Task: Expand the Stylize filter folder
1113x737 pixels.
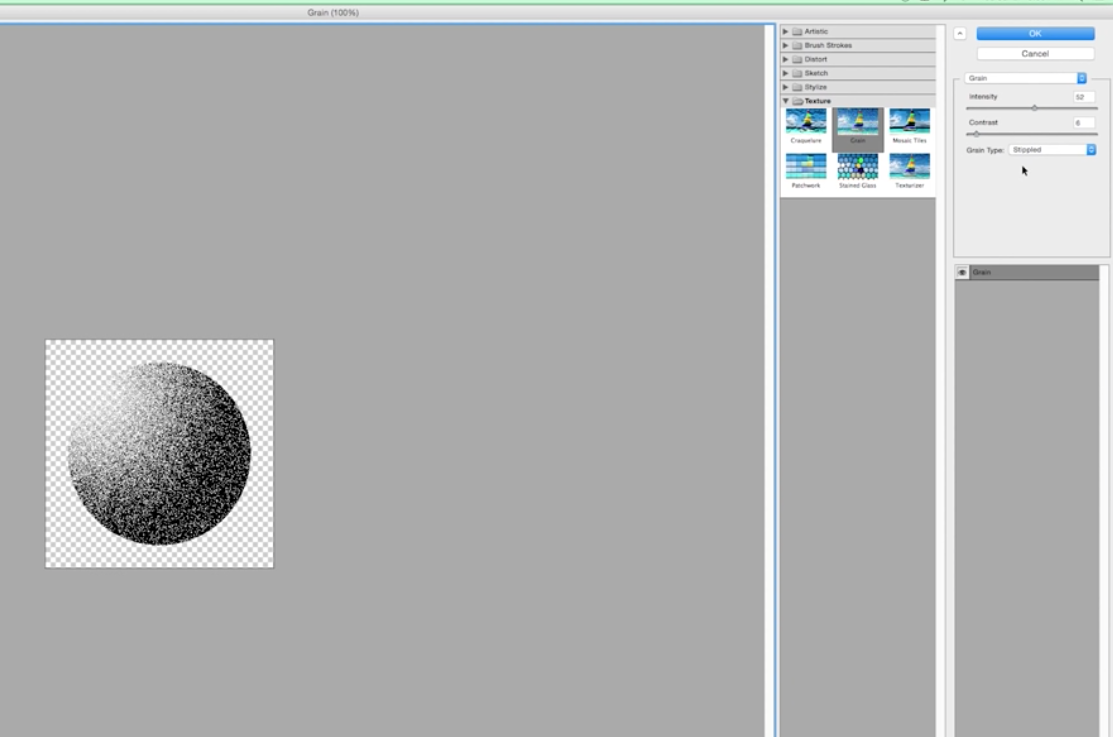Action: [786, 87]
